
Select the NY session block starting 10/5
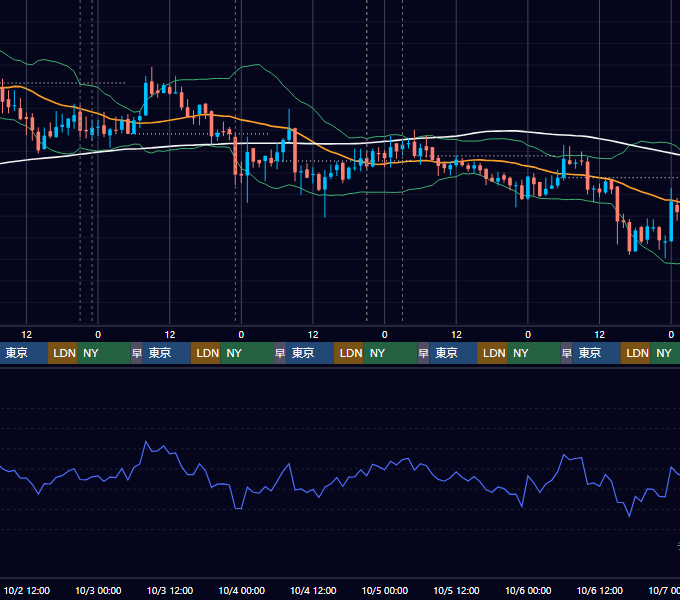[x=534, y=353]
